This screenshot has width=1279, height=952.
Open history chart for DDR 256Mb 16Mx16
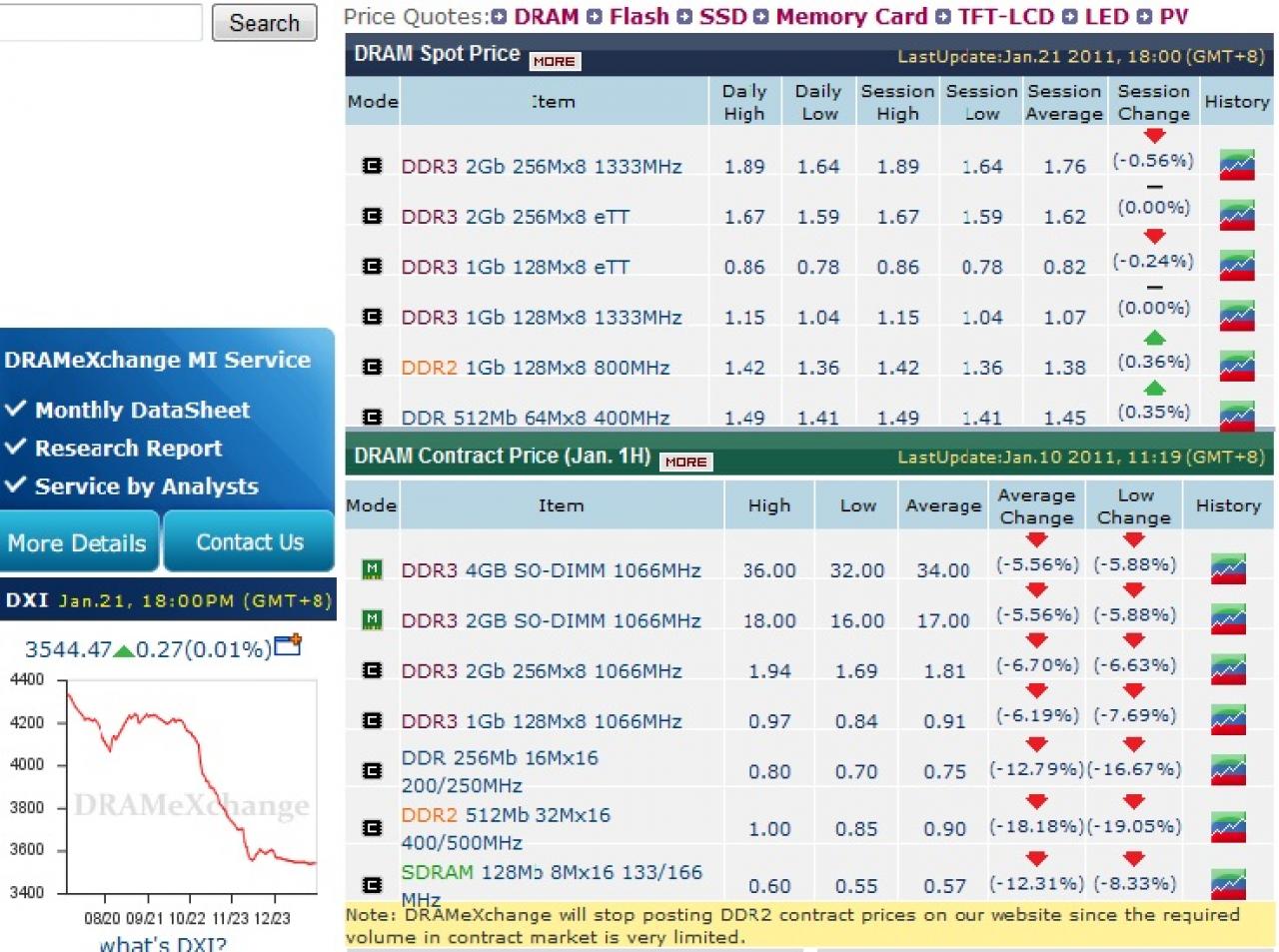1228,770
